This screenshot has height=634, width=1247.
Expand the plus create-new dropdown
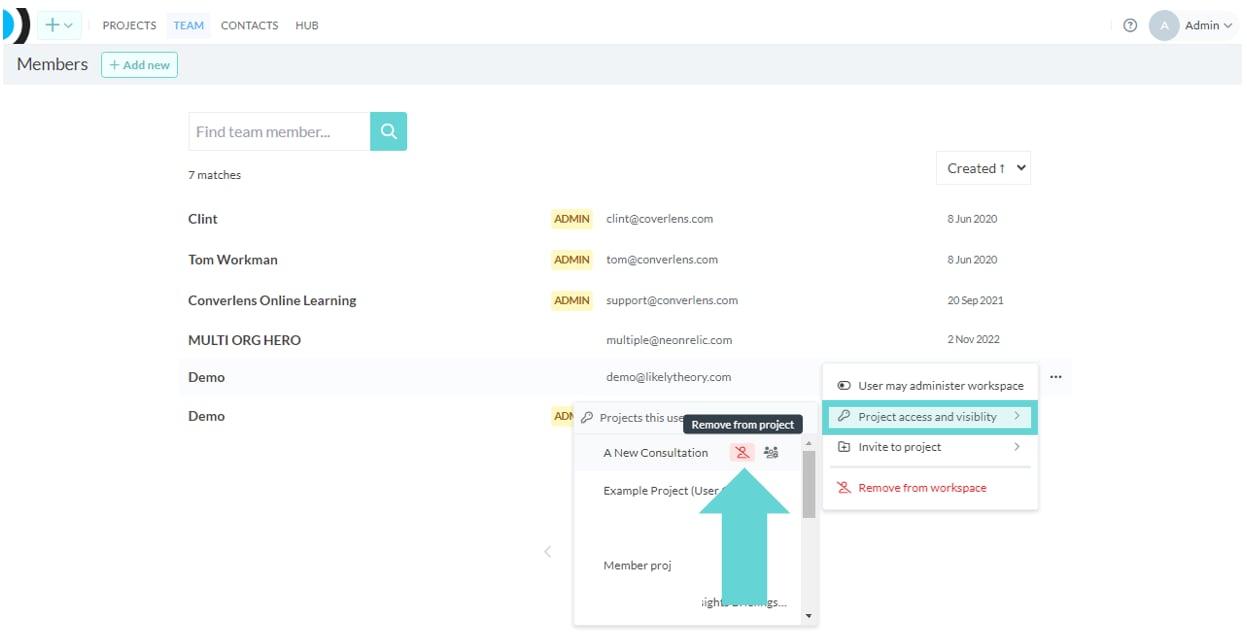[59, 25]
